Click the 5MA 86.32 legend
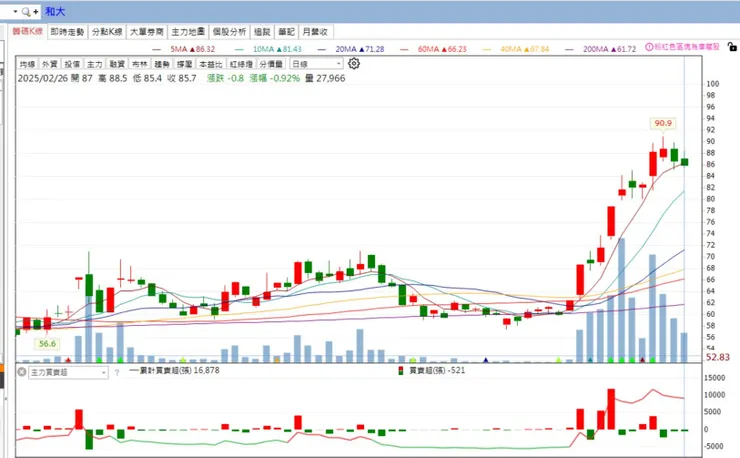The image size is (740, 458). [x=184, y=49]
